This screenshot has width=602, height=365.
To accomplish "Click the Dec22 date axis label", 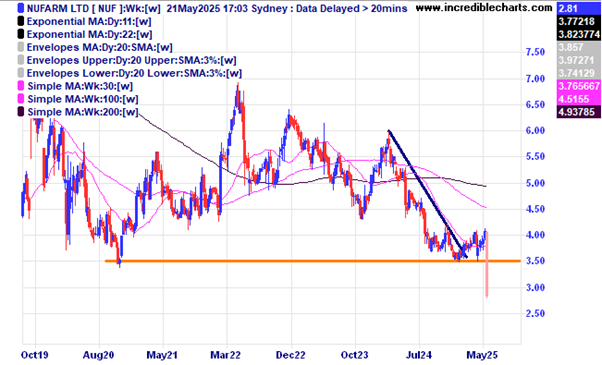I will 290,355.
